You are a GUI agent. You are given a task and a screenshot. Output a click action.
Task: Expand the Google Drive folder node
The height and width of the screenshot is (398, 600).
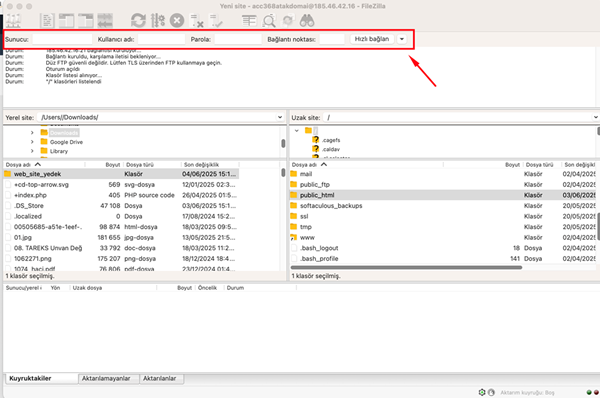[x=32, y=142]
